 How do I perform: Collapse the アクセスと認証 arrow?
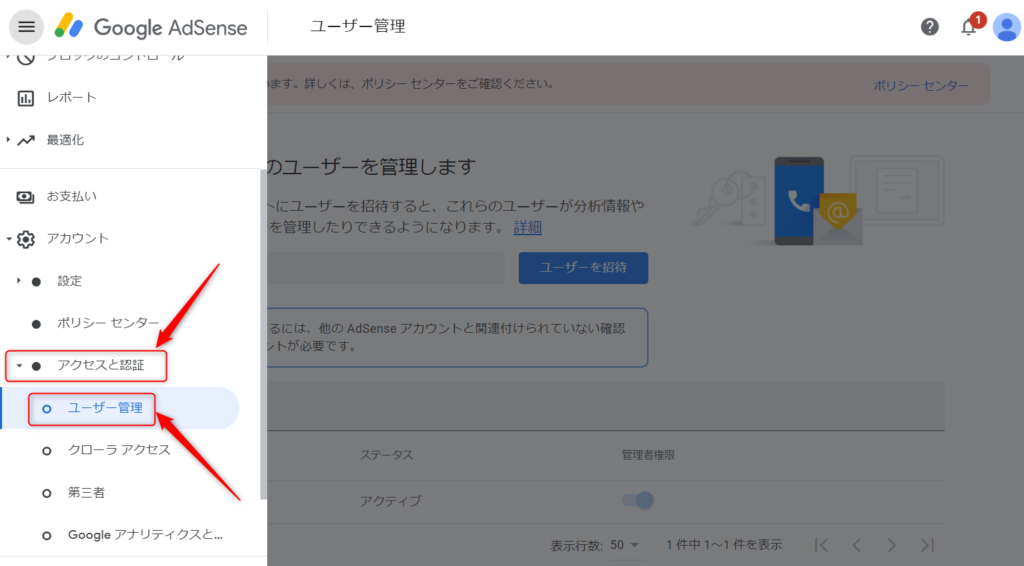pos(19,366)
